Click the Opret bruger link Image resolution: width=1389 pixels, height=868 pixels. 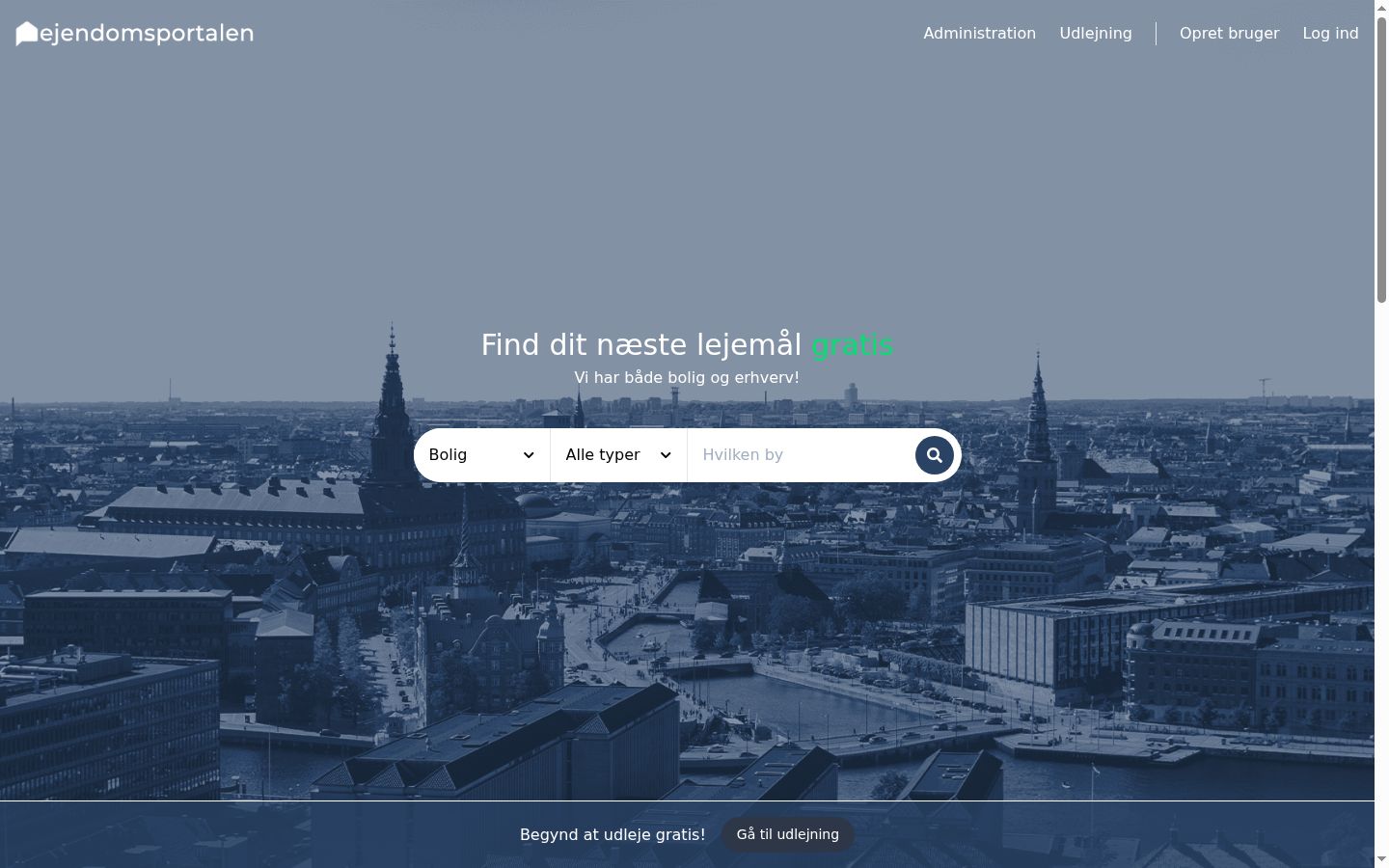pos(1229,34)
